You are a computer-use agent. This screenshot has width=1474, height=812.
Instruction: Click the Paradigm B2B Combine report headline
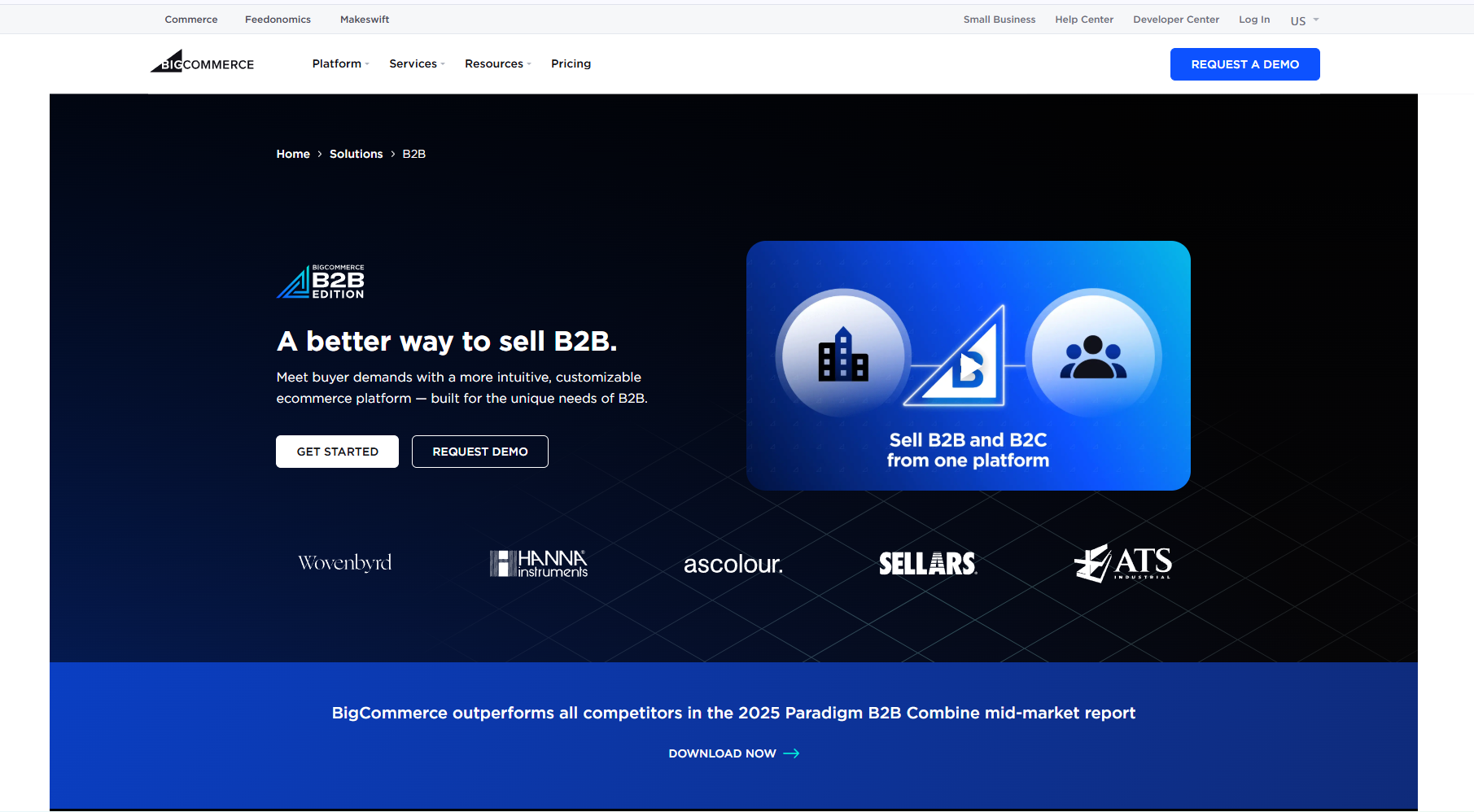[x=733, y=713]
